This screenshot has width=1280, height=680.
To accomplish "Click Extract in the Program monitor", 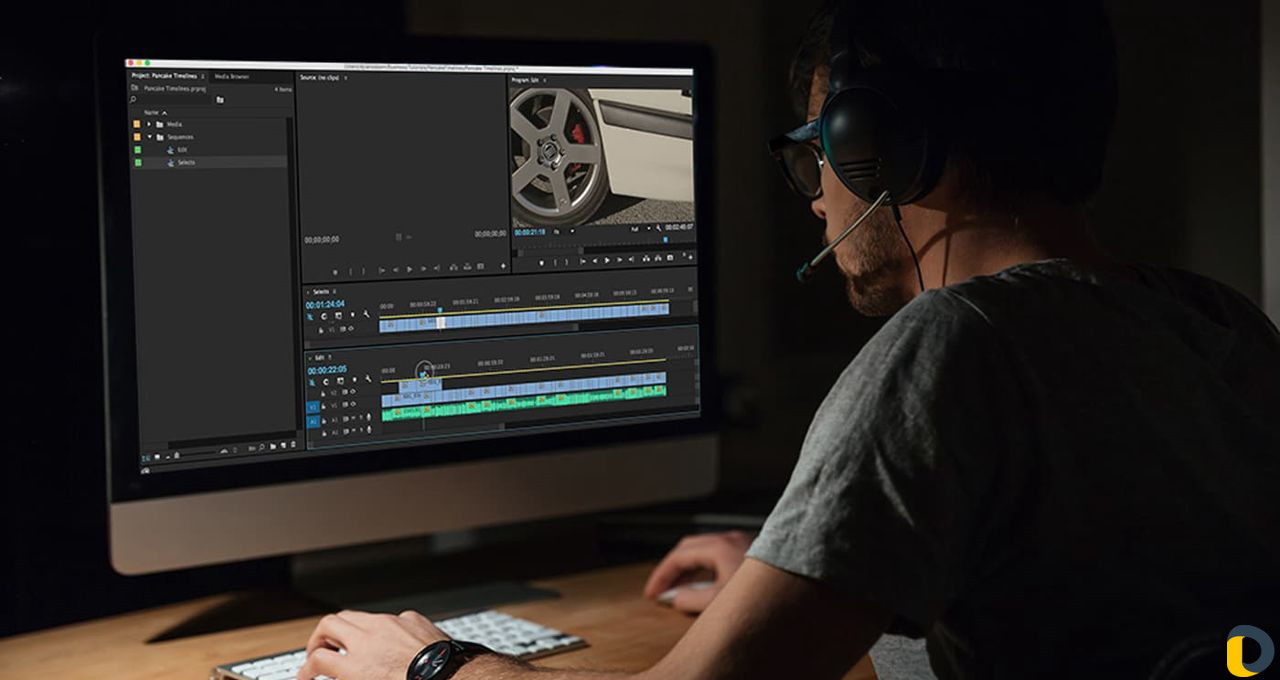I will coord(658,258).
